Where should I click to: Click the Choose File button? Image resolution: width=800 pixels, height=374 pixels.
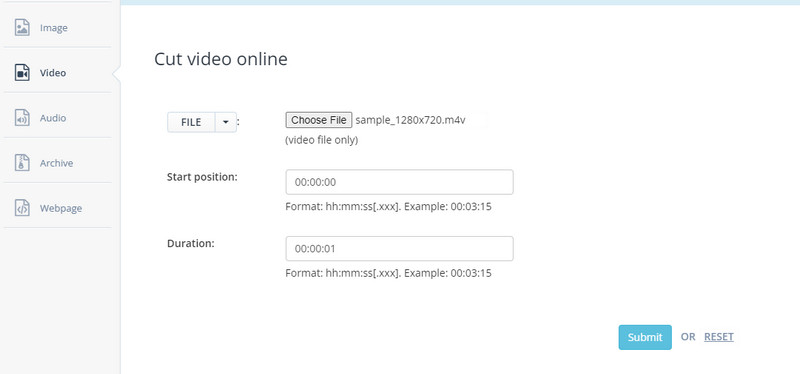319,120
